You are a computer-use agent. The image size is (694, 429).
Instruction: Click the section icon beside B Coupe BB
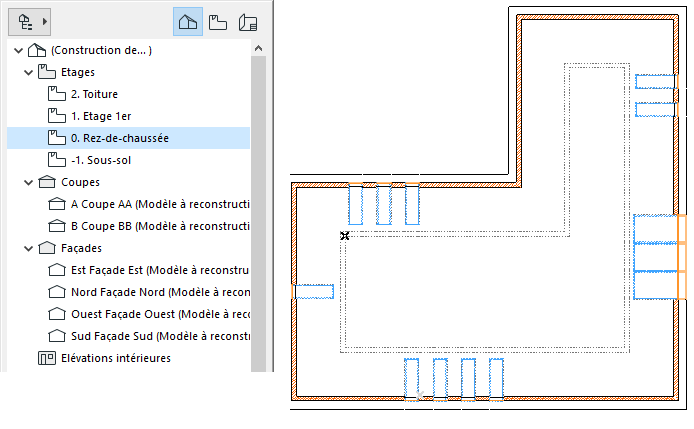coord(57,226)
